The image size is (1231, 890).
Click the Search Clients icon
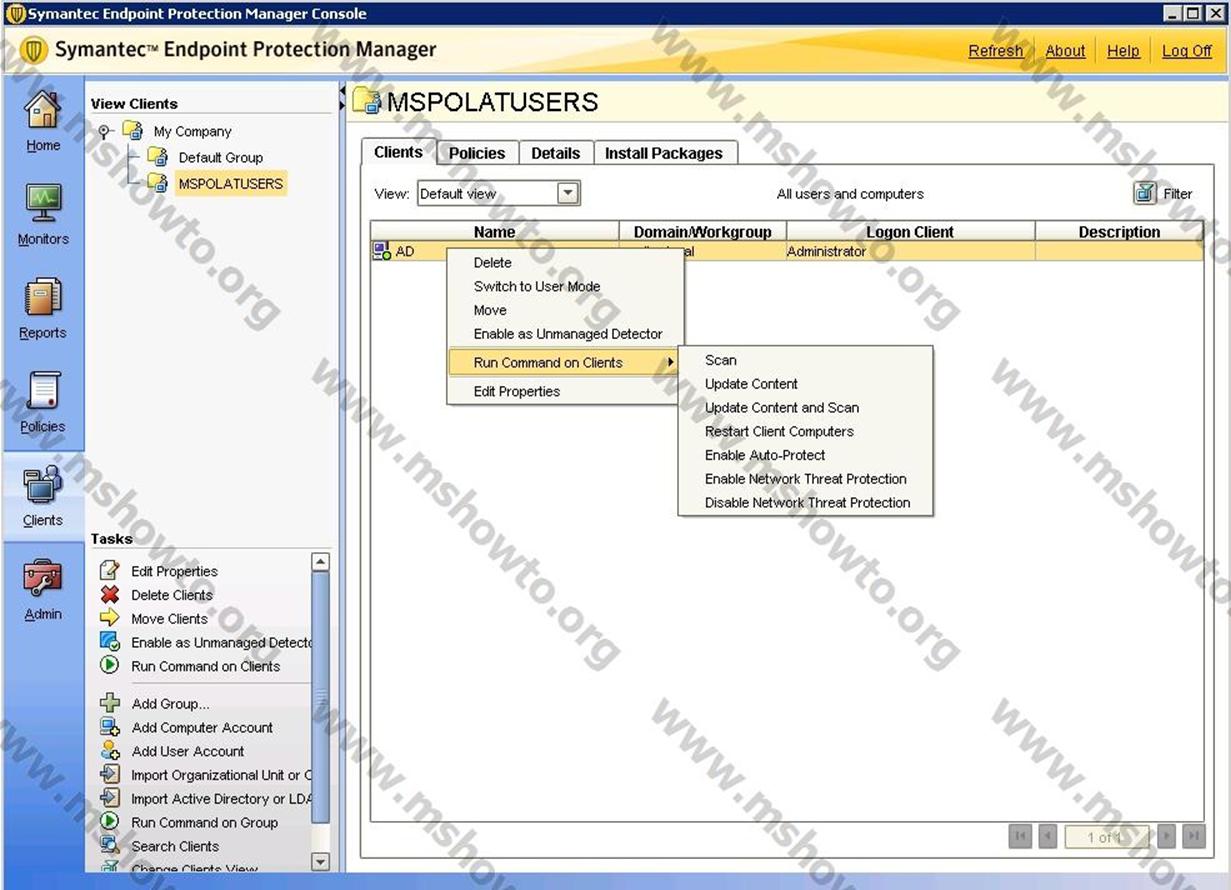(x=110, y=846)
